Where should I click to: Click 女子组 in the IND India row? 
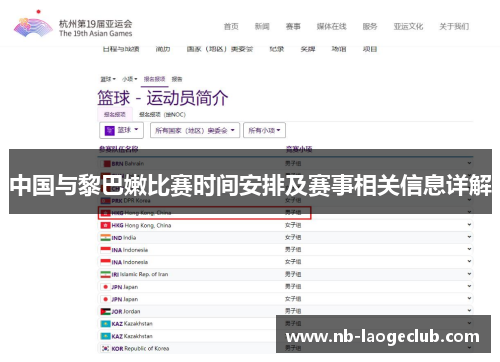[x=293, y=237]
